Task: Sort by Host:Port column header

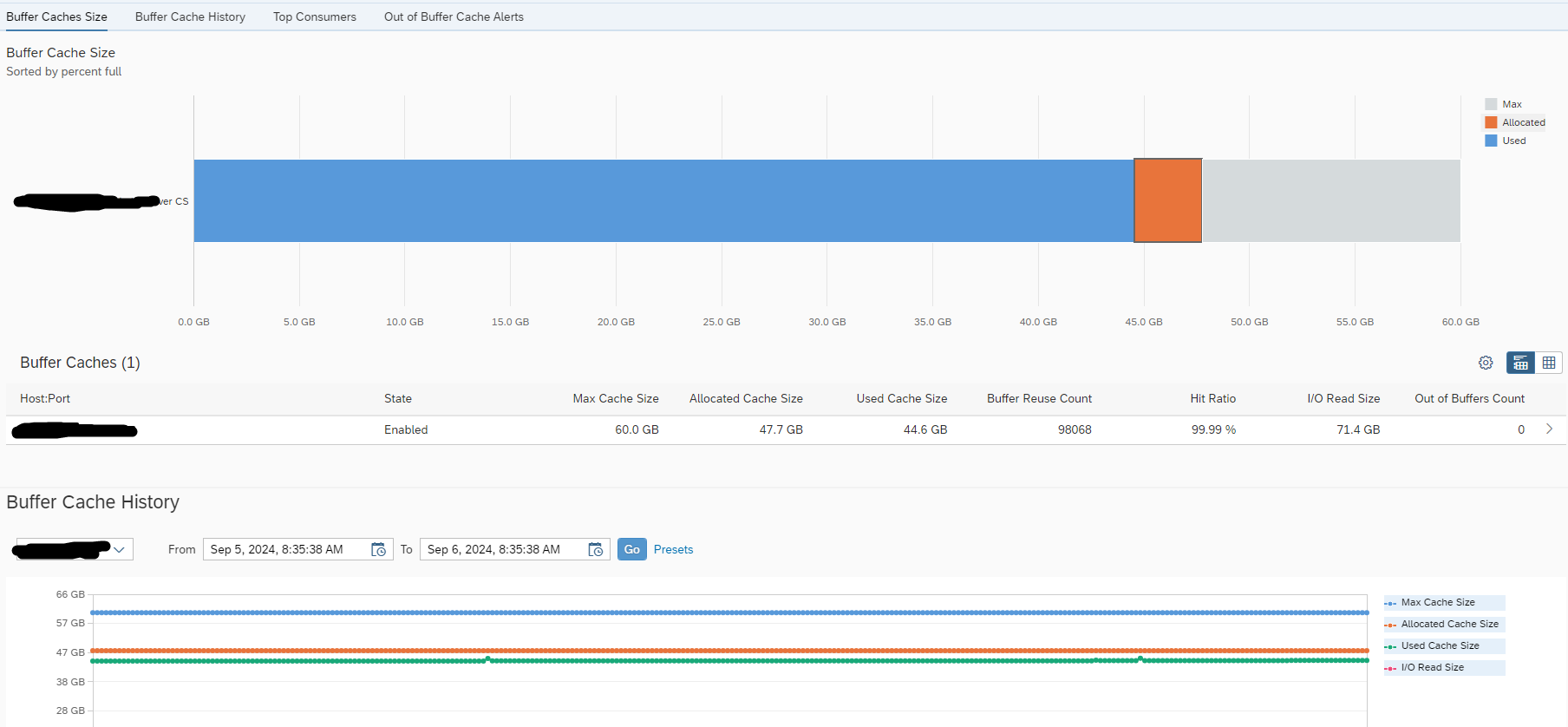Action: pos(45,398)
